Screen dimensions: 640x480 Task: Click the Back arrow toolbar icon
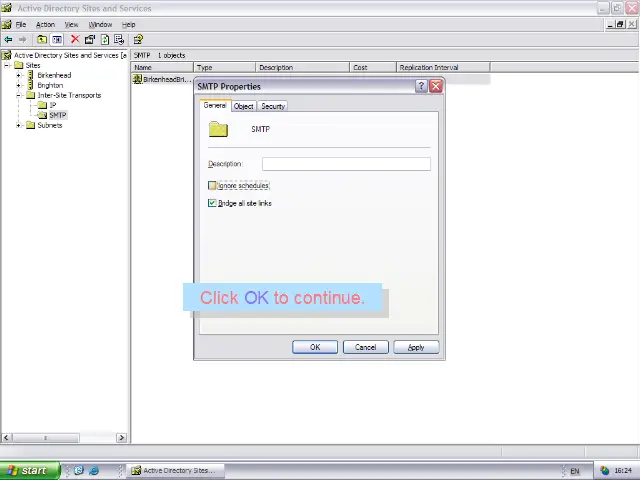(8, 40)
